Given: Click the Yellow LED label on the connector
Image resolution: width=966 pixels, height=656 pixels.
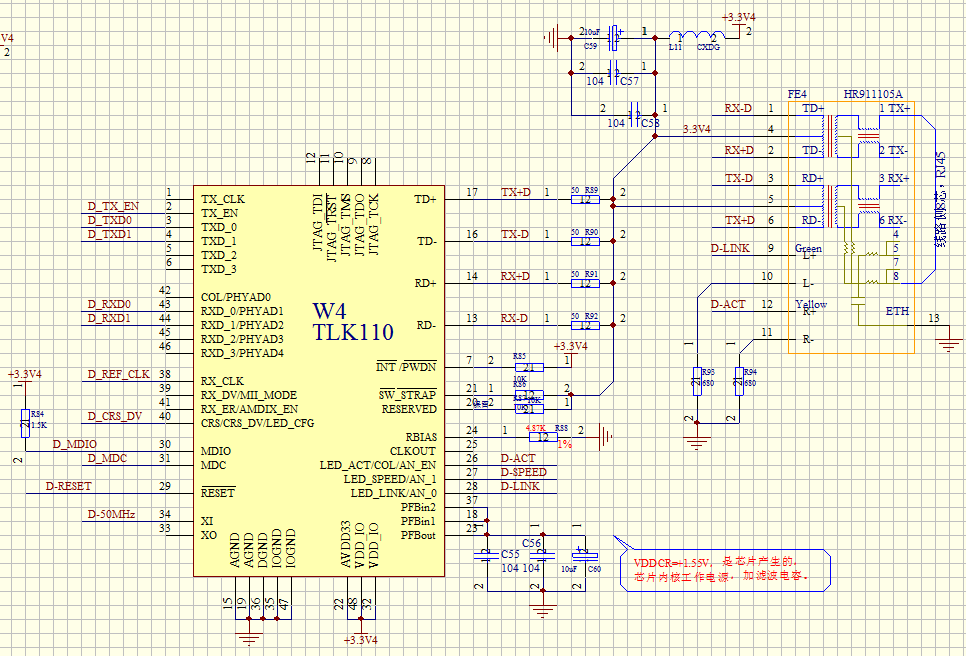Looking at the screenshot, I should click(x=811, y=304).
